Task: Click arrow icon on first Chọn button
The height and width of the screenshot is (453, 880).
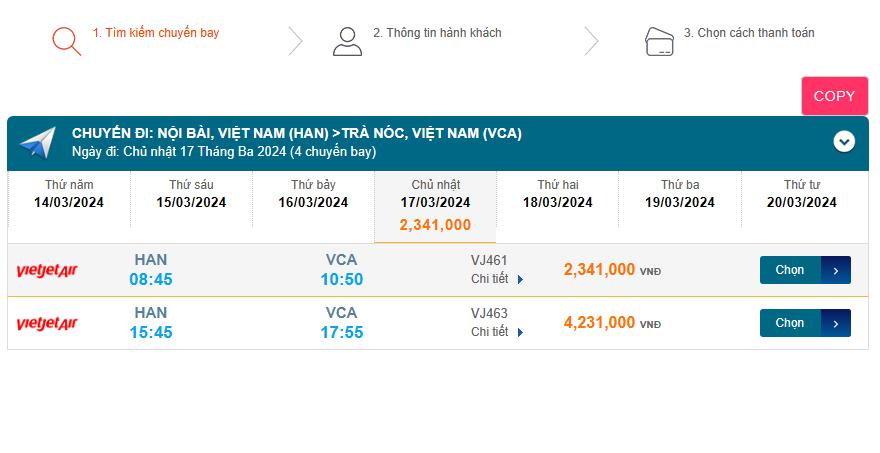Action: tap(836, 270)
